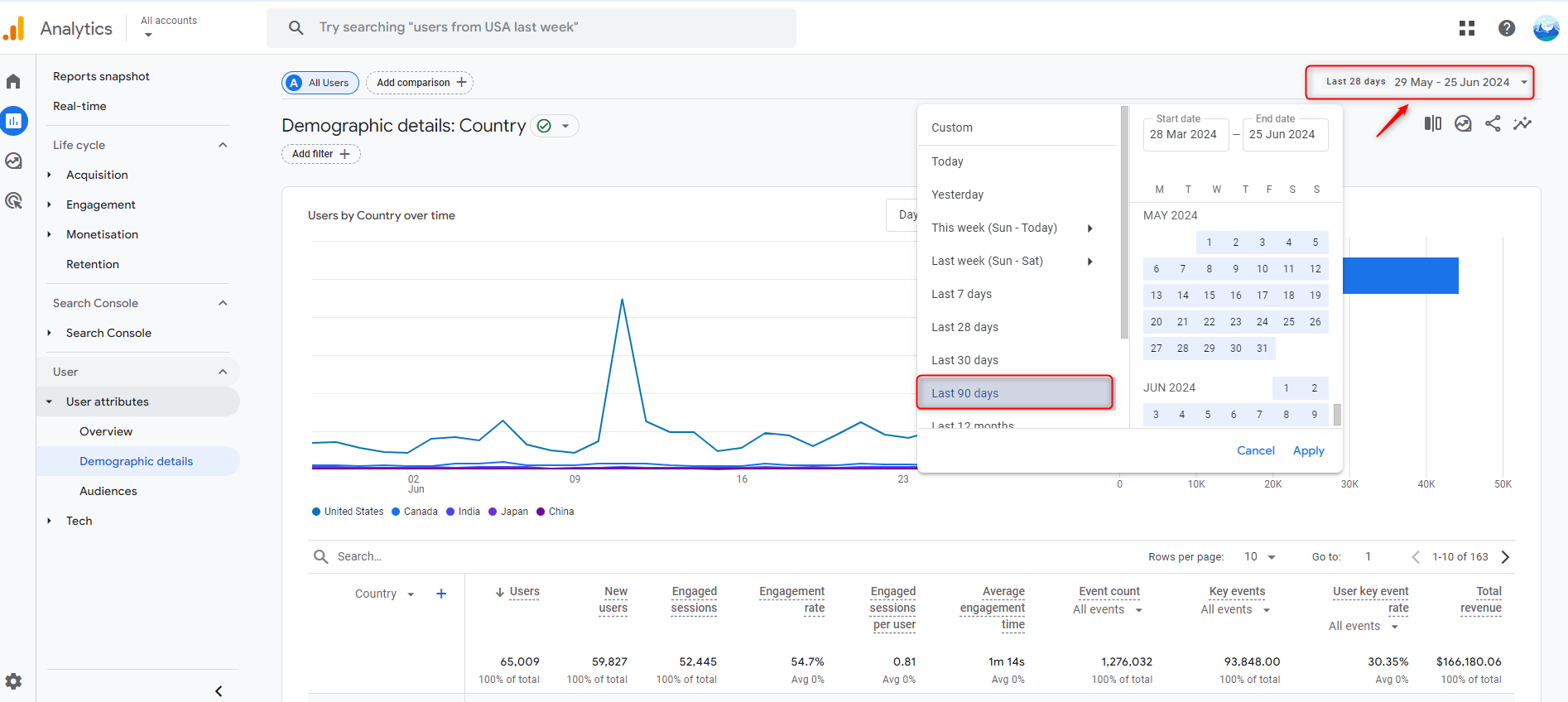Click Add comparison button

click(420, 83)
